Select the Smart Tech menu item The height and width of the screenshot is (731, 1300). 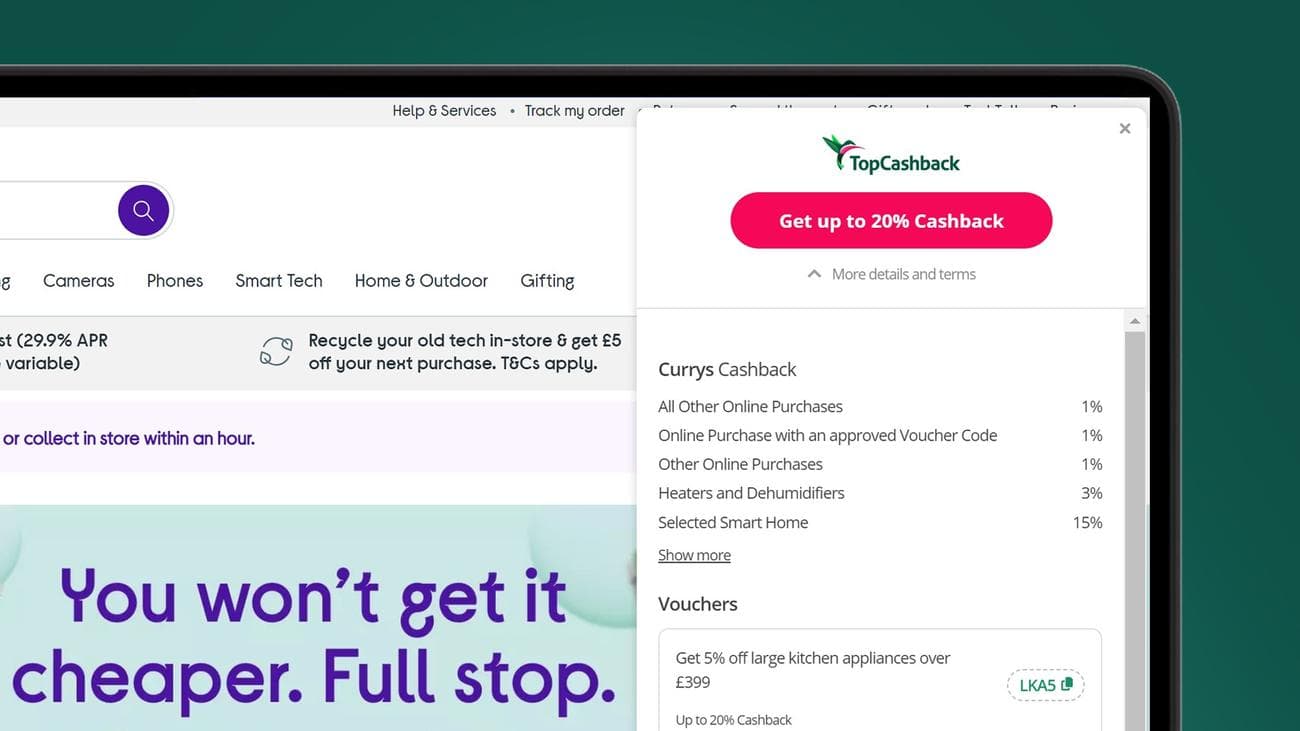coord(279,281)
